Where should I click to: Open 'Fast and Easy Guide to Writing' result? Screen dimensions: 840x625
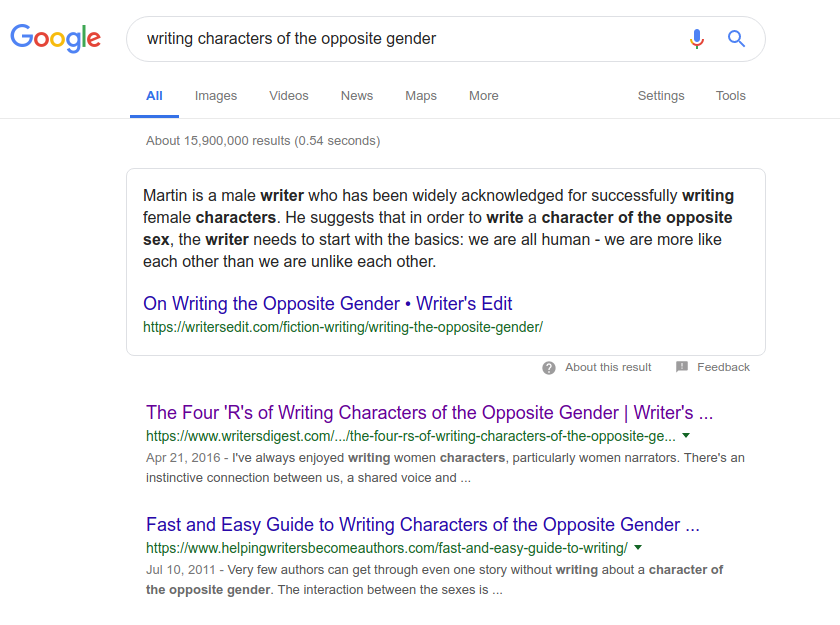click(x=422, y=524)
